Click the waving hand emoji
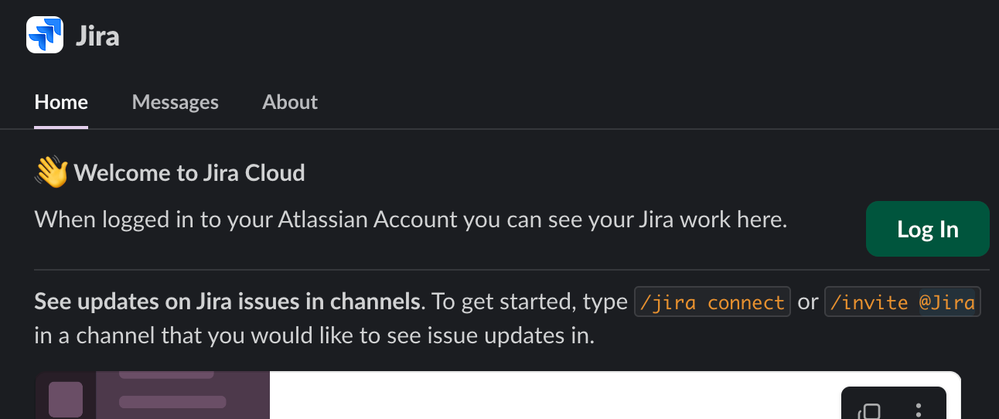Viewport: 999px width, 419px height. [x=51, y=173]
